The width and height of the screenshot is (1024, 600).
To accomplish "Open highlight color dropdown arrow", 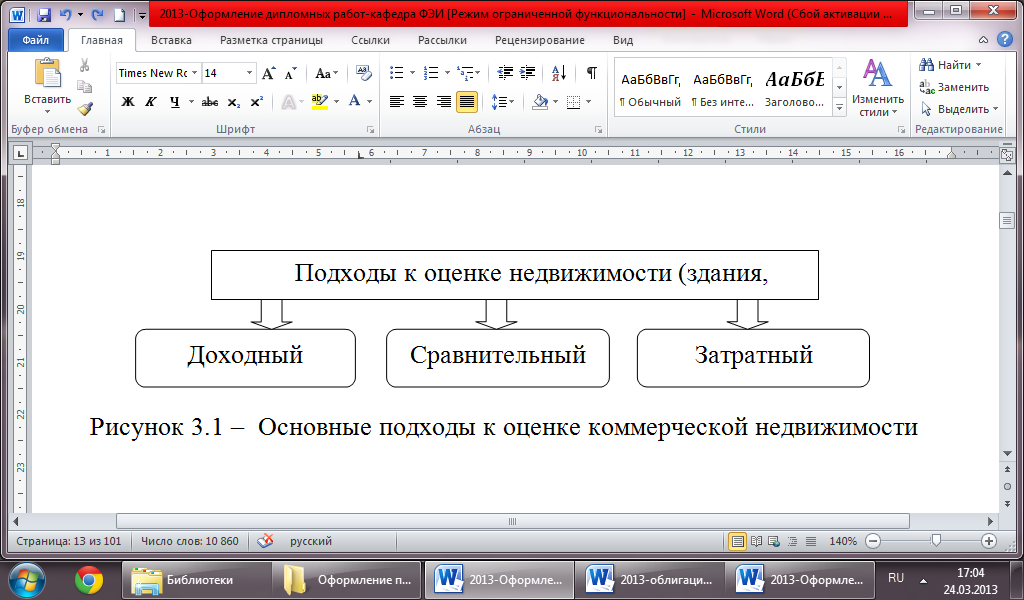I will coord(336,102).
